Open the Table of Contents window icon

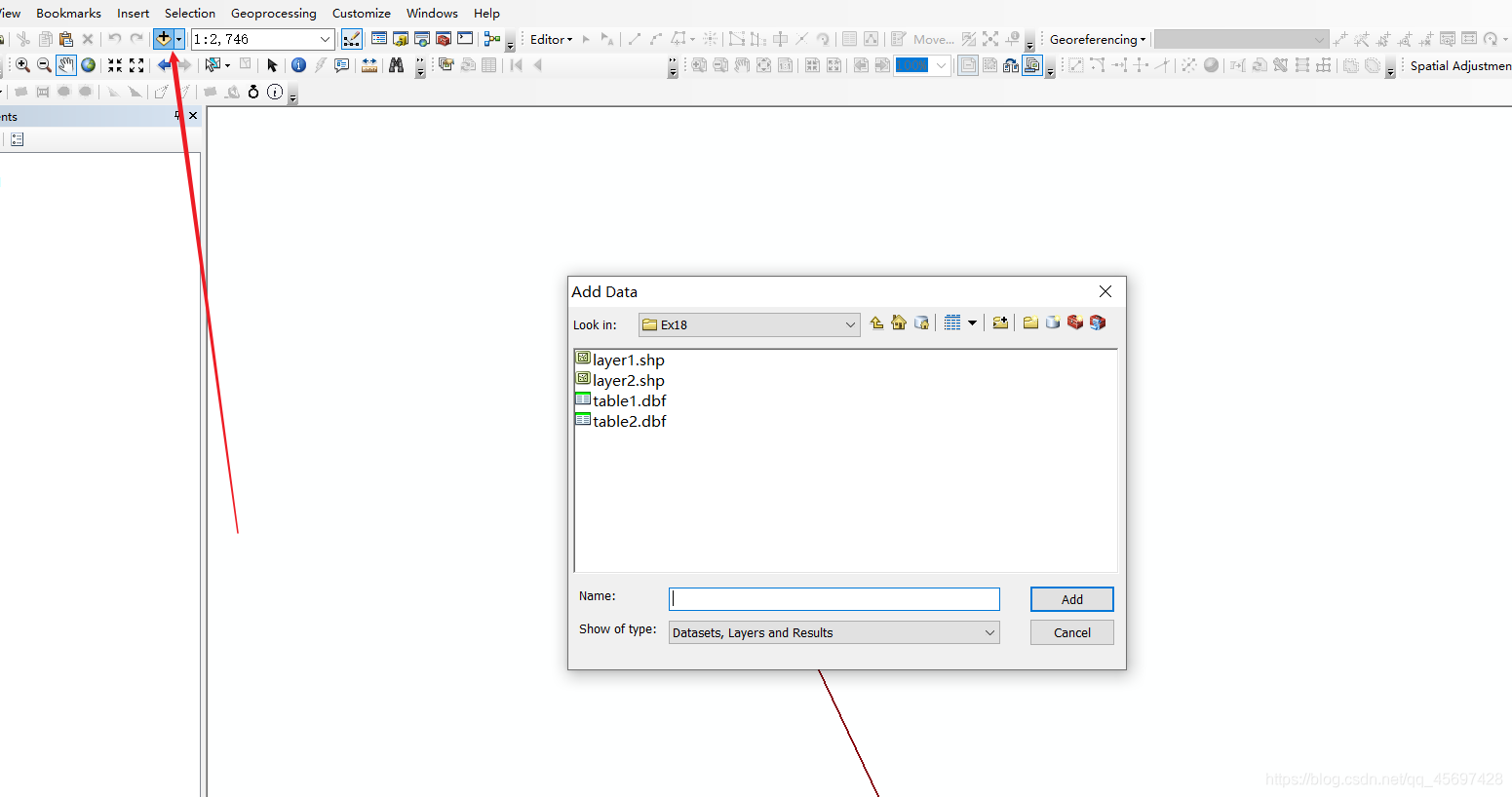point(379,39)
